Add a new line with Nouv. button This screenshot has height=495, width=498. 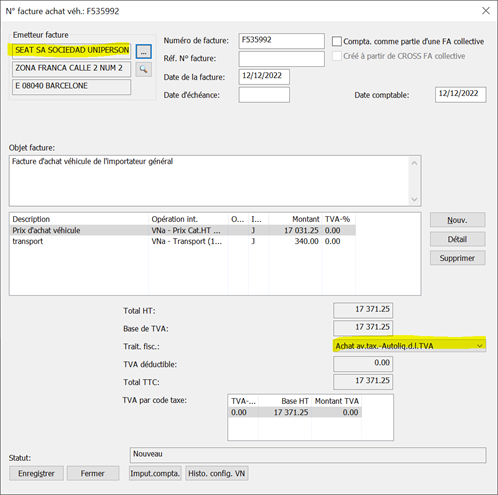click(x=457, y=220)
